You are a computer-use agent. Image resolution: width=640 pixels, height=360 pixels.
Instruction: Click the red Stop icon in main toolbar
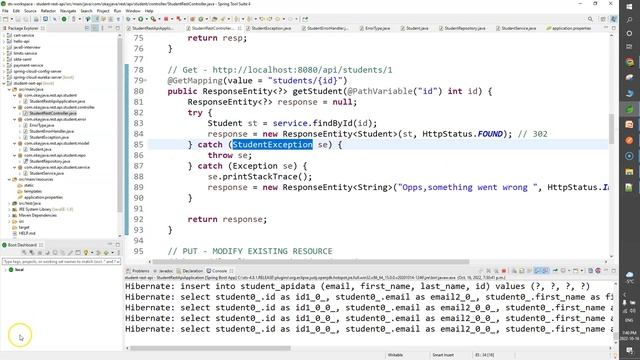tap(166, 19)
